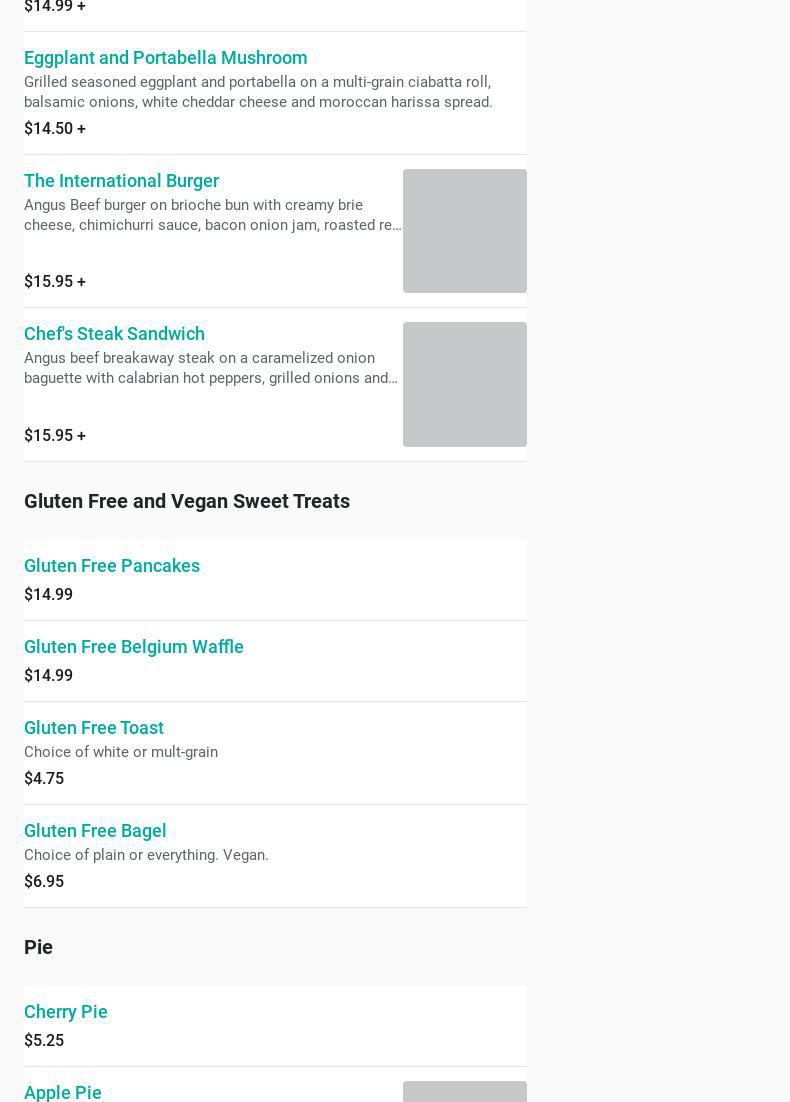Click The International Burger title
This screenshot has height=1102, width=790.
121,181
